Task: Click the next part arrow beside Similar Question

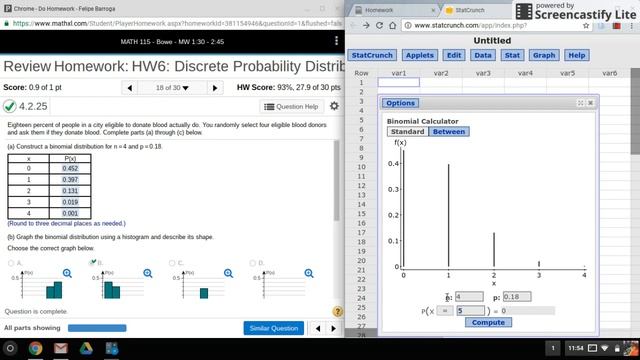Action: click(x=333, y=328)
